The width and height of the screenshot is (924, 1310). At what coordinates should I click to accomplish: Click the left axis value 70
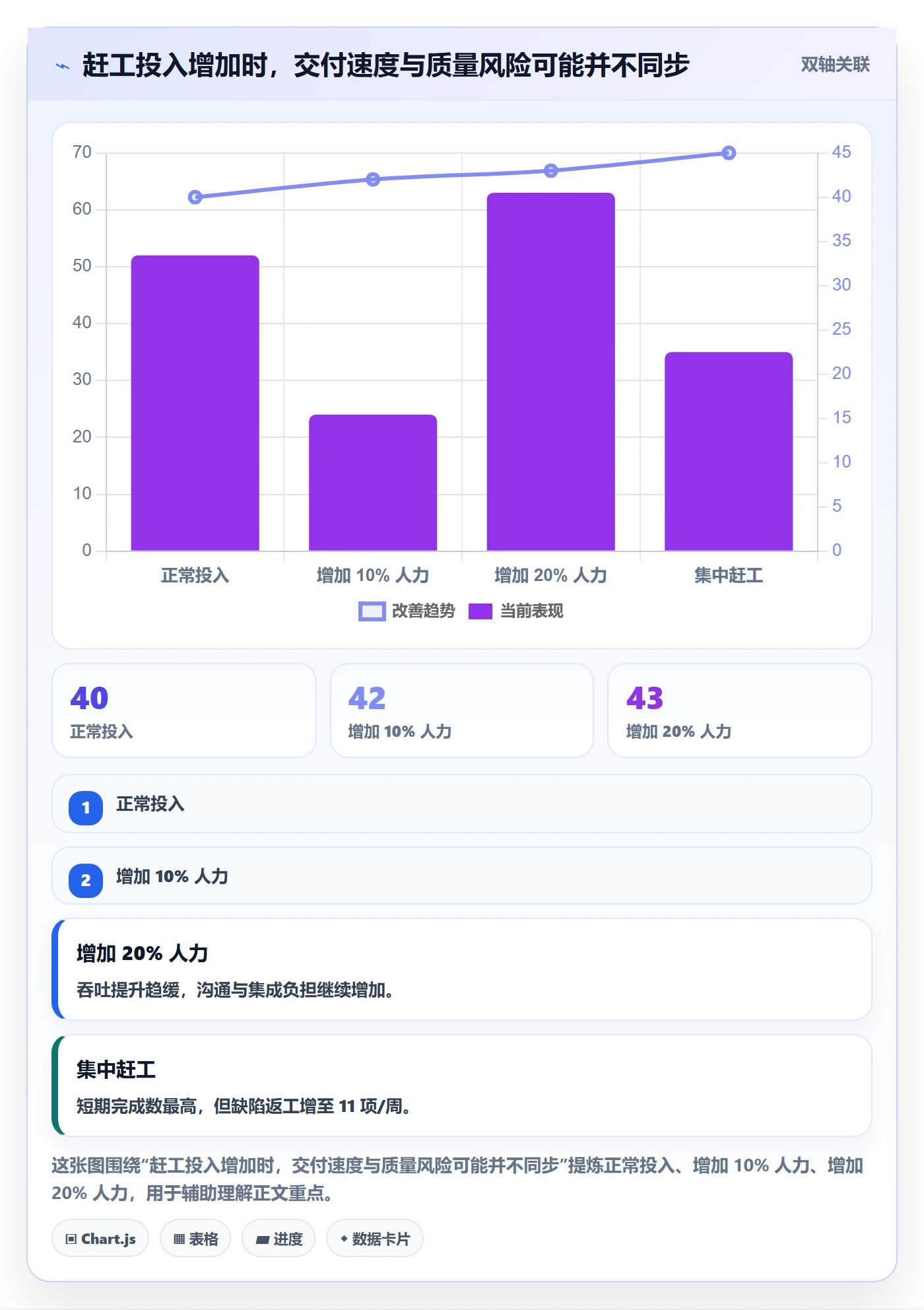(x=82, y=153)
